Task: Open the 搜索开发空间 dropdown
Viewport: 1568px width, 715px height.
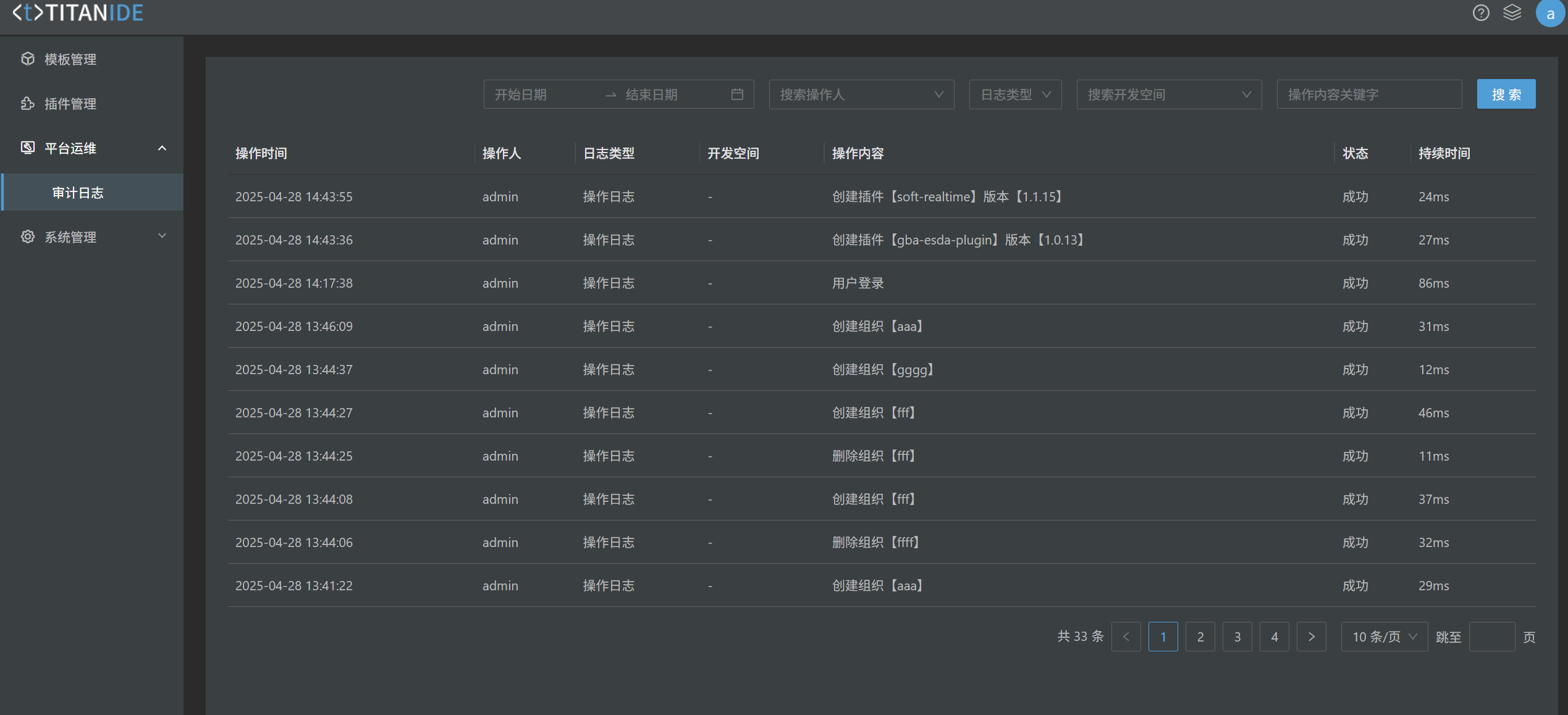Action: [x=1168, y=94]
